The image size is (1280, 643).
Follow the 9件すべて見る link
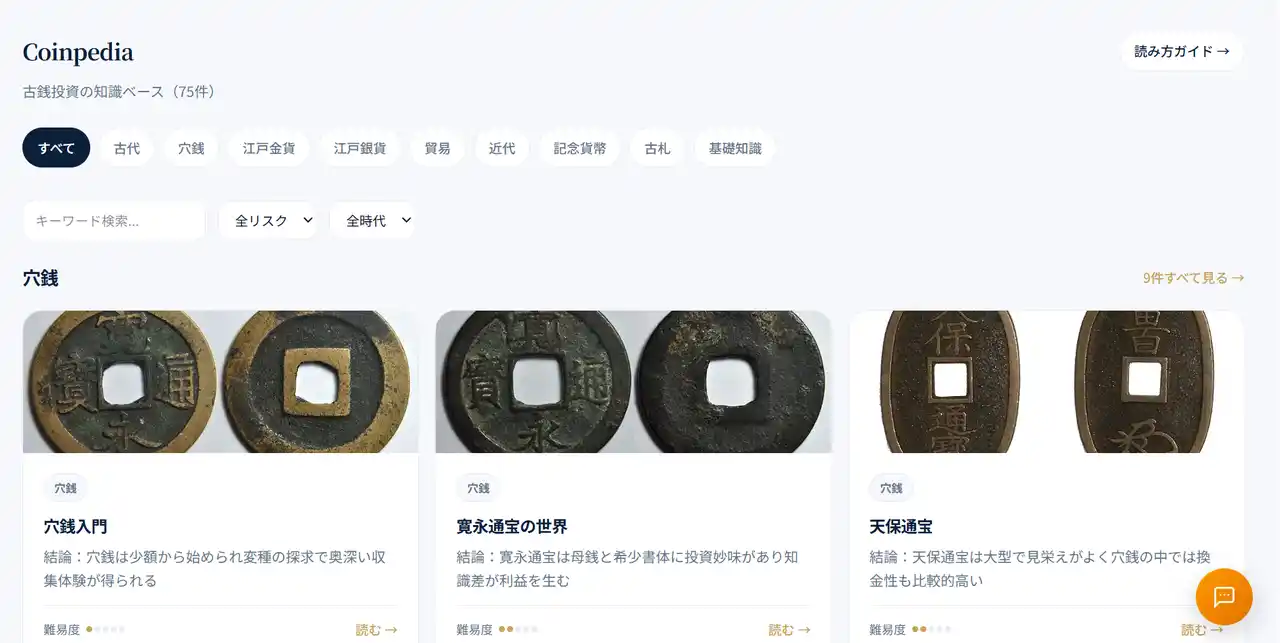coord(1194,278)
